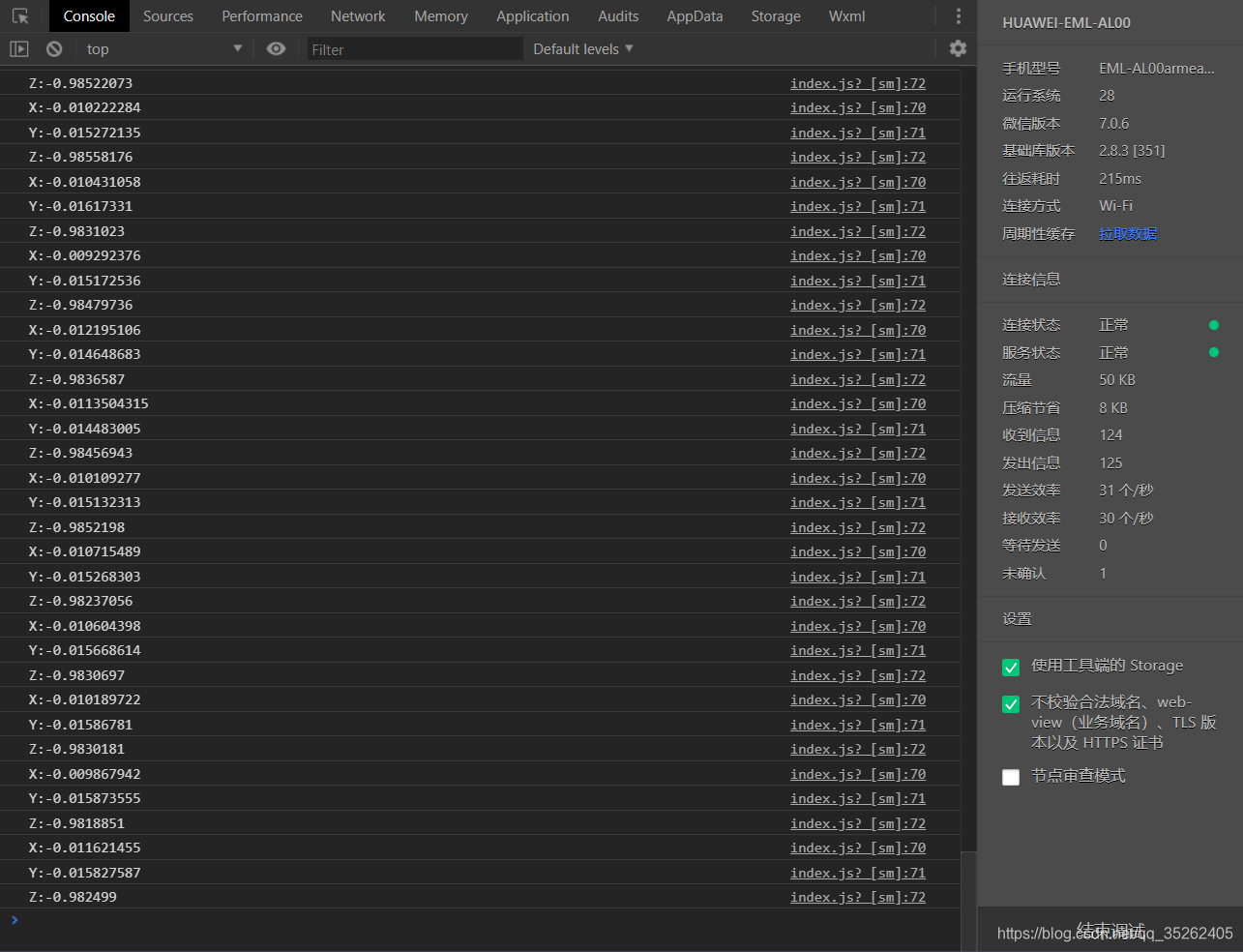The image size is (1243, 952).
Task: Select log entry X:-0.010431058
Action: click(85, 182)
